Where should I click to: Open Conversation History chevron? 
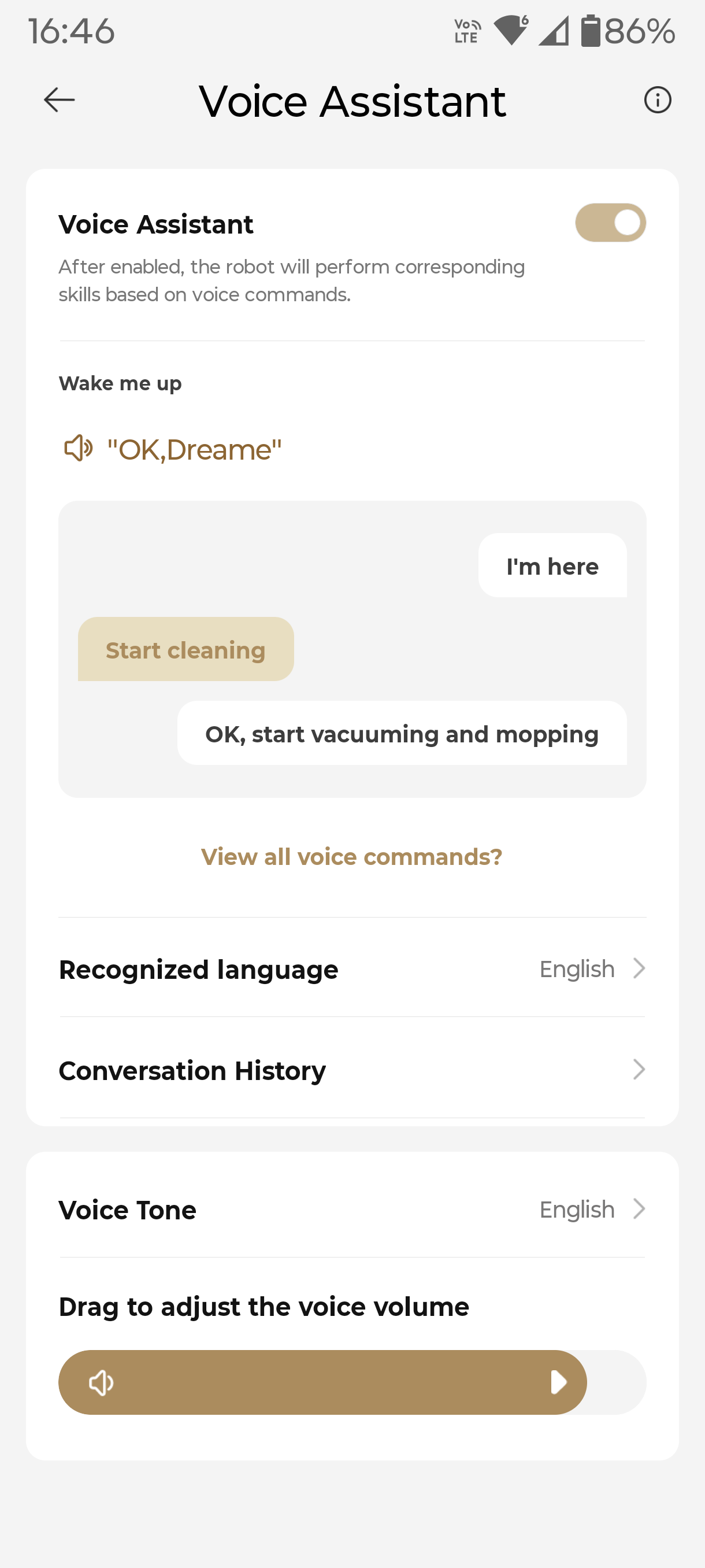(x=638, y=1070)
